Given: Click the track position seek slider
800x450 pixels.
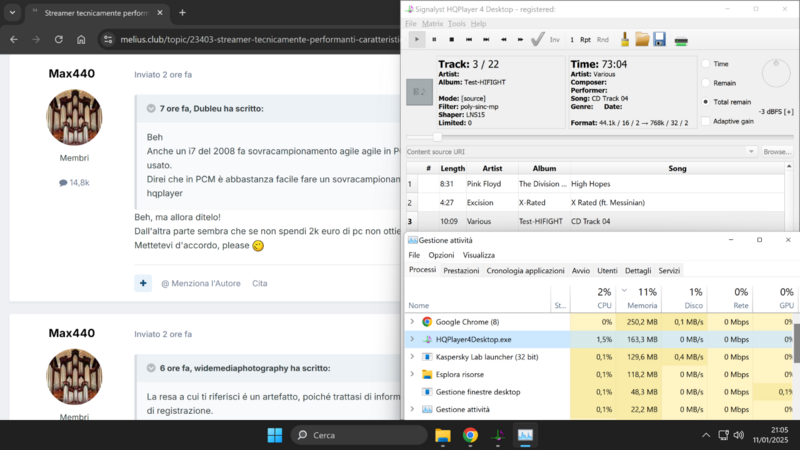Looking at the screenshot, I should pos(438,137).
